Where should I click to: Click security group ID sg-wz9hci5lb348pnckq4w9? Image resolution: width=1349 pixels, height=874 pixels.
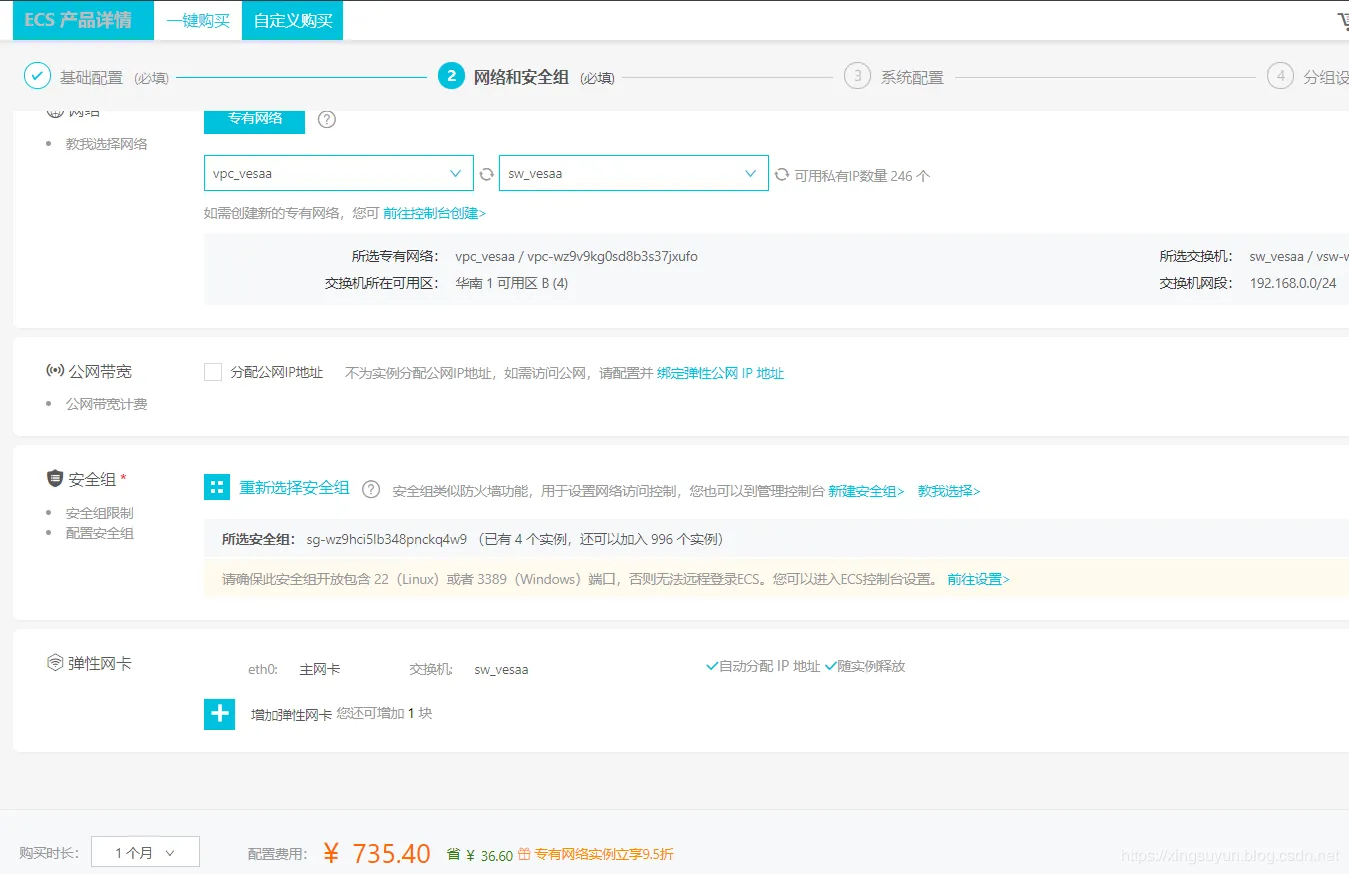point(386,539)
